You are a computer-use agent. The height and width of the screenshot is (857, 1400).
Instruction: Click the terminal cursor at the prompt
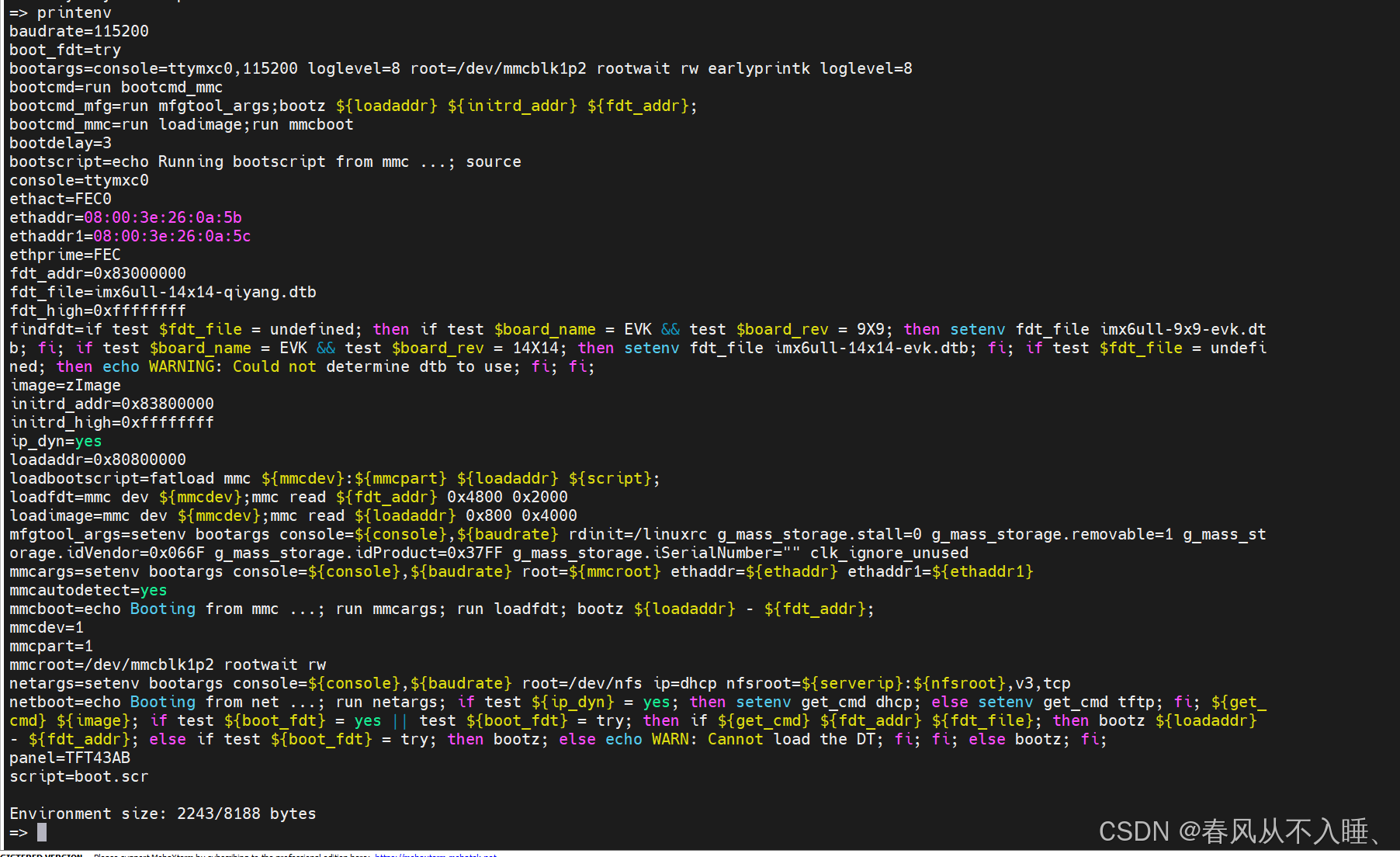coord(41,832)
